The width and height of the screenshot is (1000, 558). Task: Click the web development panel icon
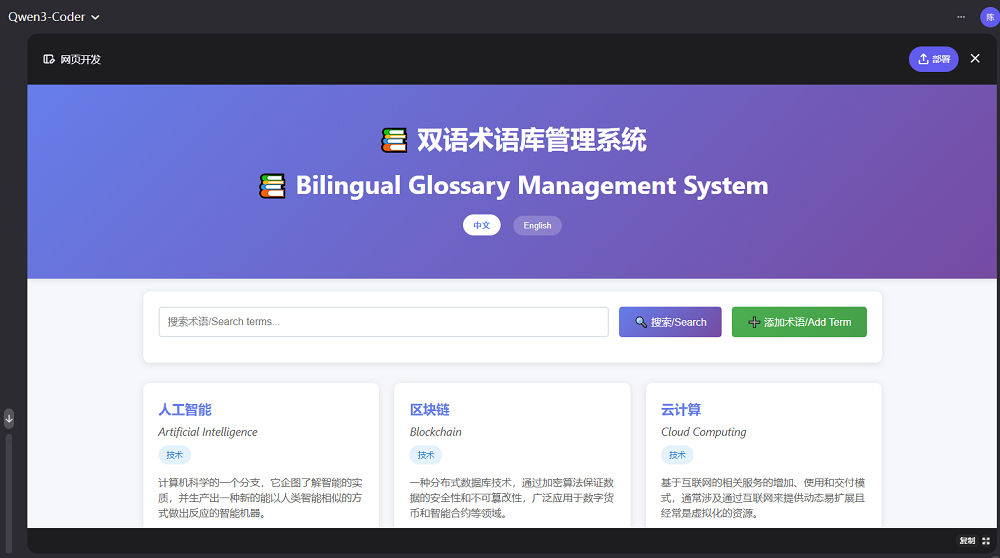(x=48, y=59)
